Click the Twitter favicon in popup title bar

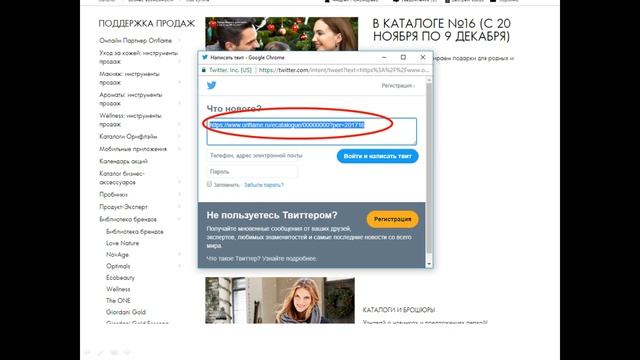205,58
